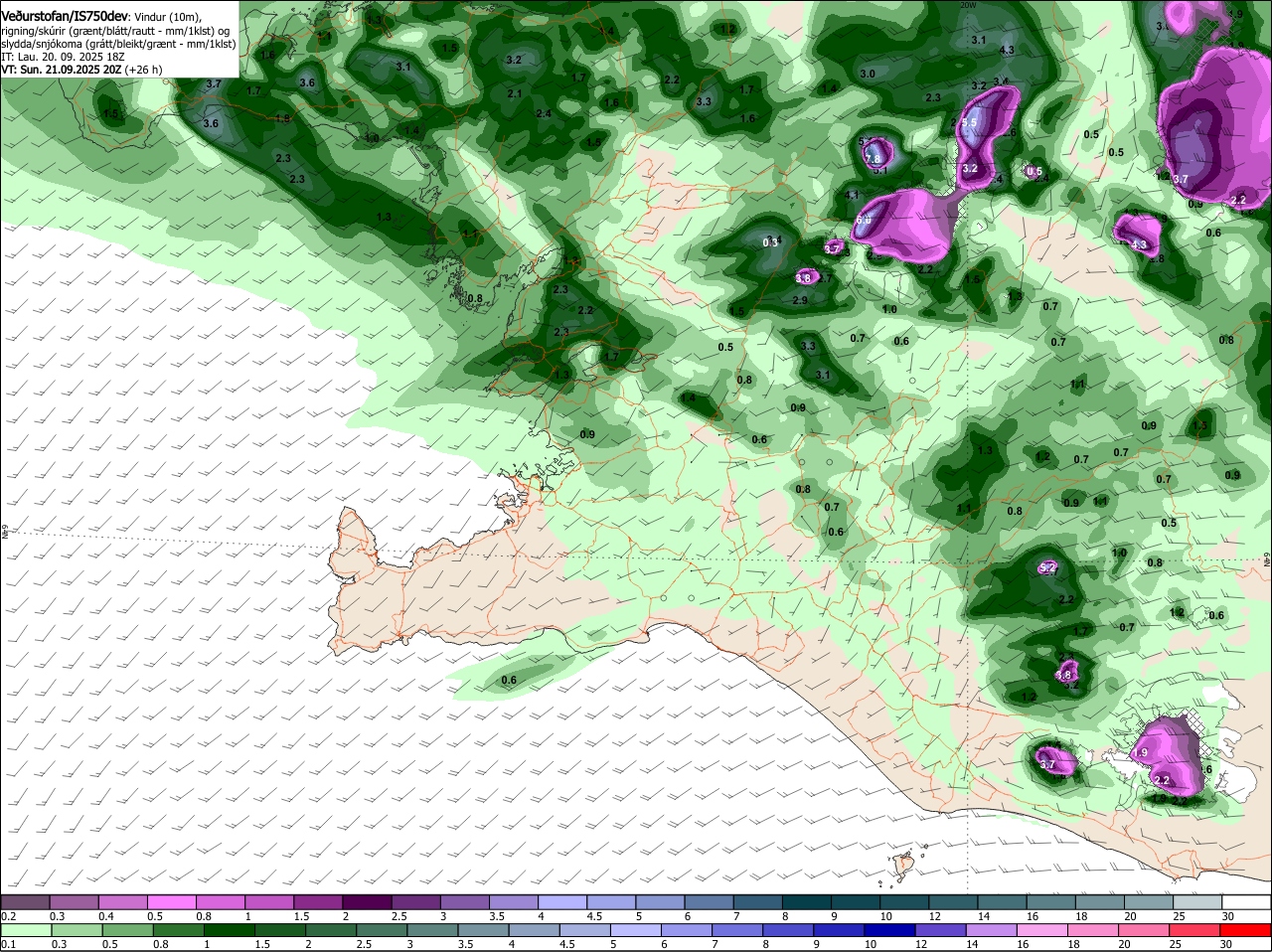1272x952 pixels.
Task: Select the dark purple snow-scale swatch labeled 2
Action: click(x=366, y=900)
